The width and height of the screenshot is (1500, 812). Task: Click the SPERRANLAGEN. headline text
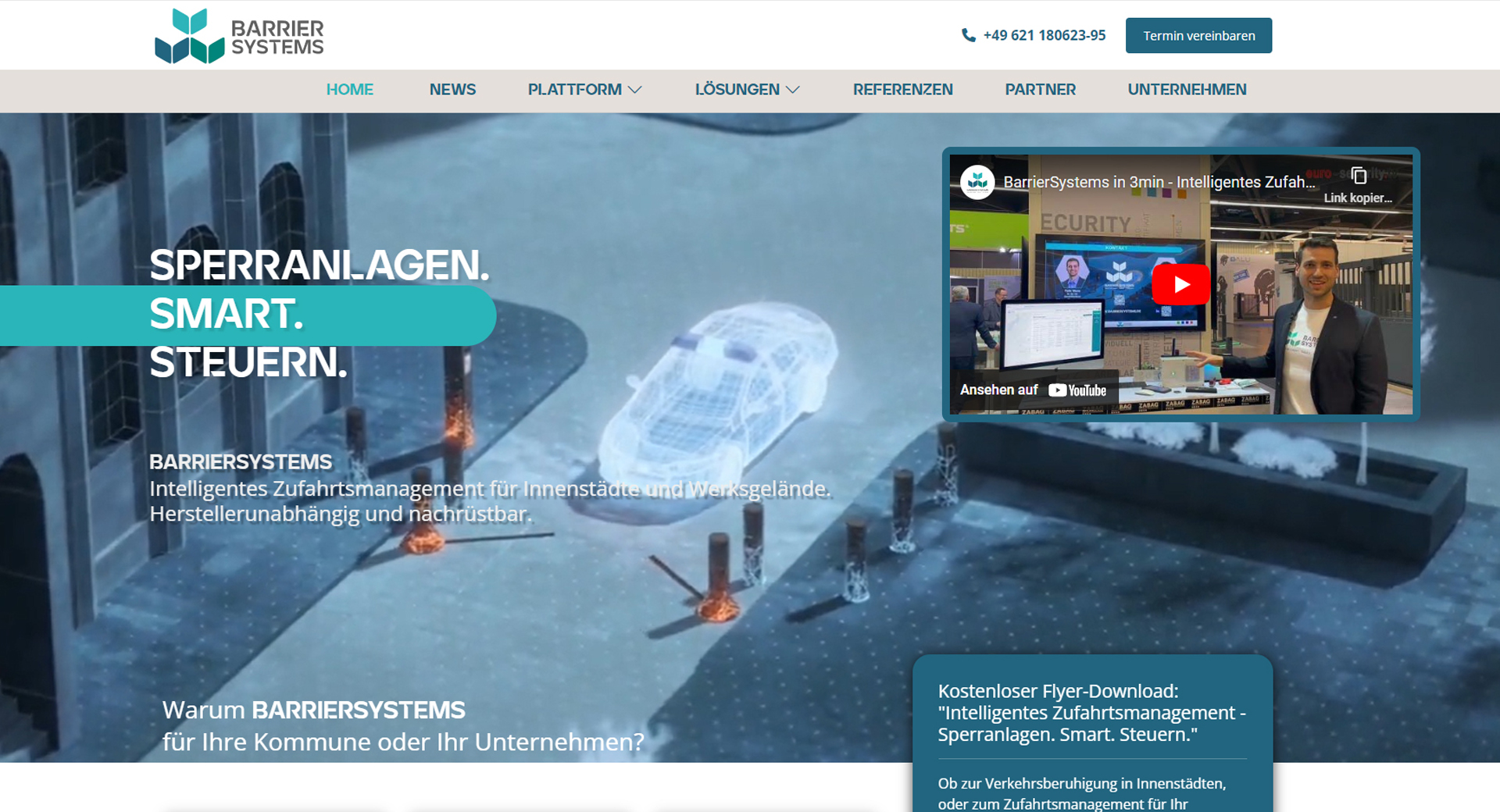coord(319,265)
